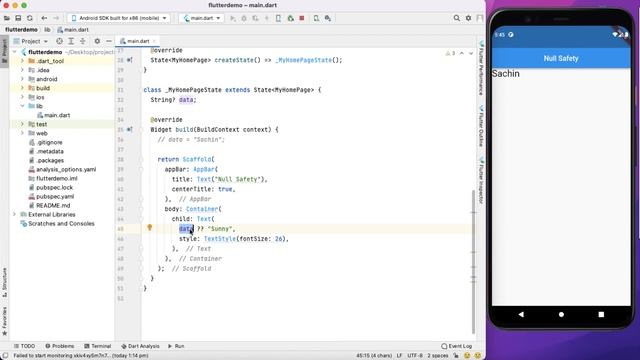The image size is (640, 360).
Task: Collapse the flutterdemo root folder
Action: click(x=15, y=52)
